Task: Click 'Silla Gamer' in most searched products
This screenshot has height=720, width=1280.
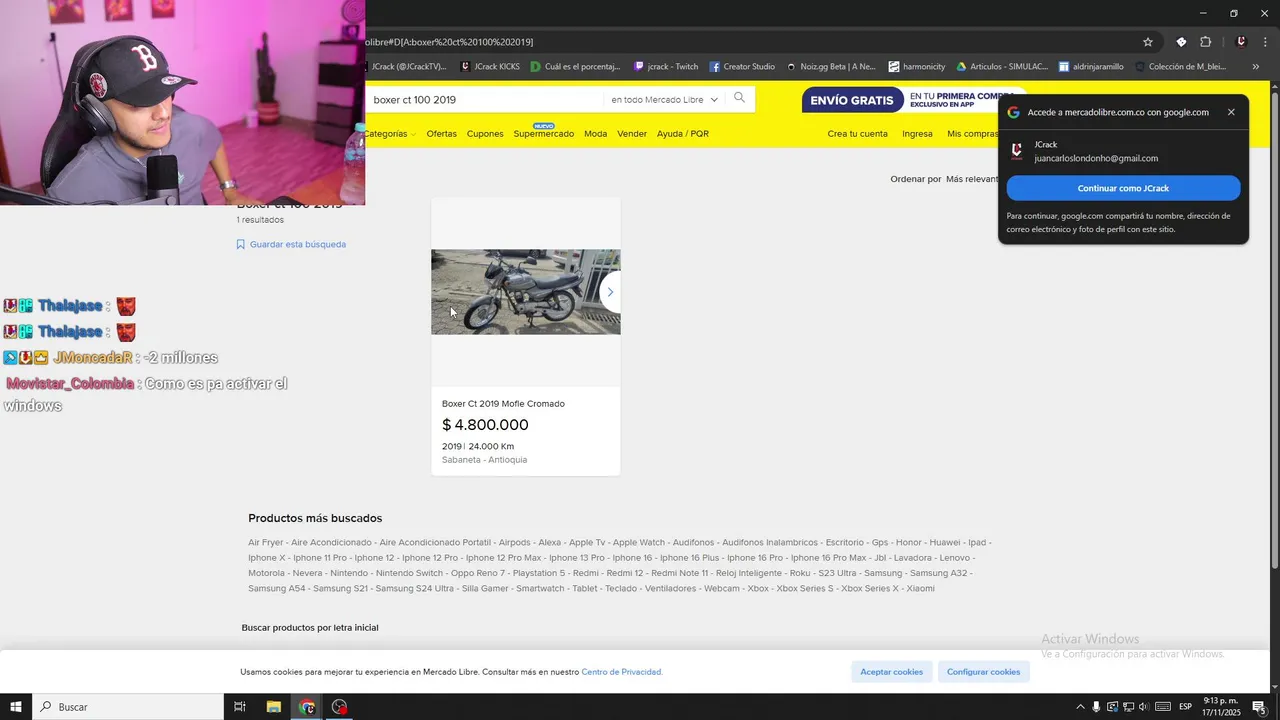Action: click(485, 588)
